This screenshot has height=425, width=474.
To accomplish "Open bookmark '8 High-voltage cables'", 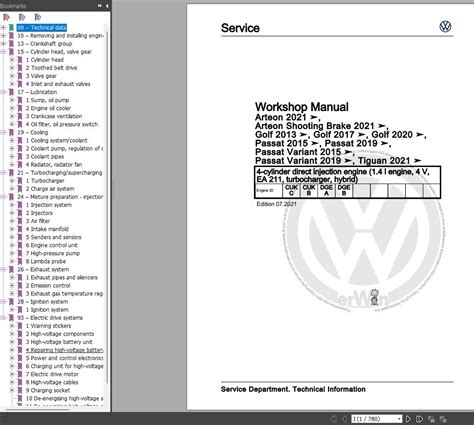I will [x=52, y=382].
